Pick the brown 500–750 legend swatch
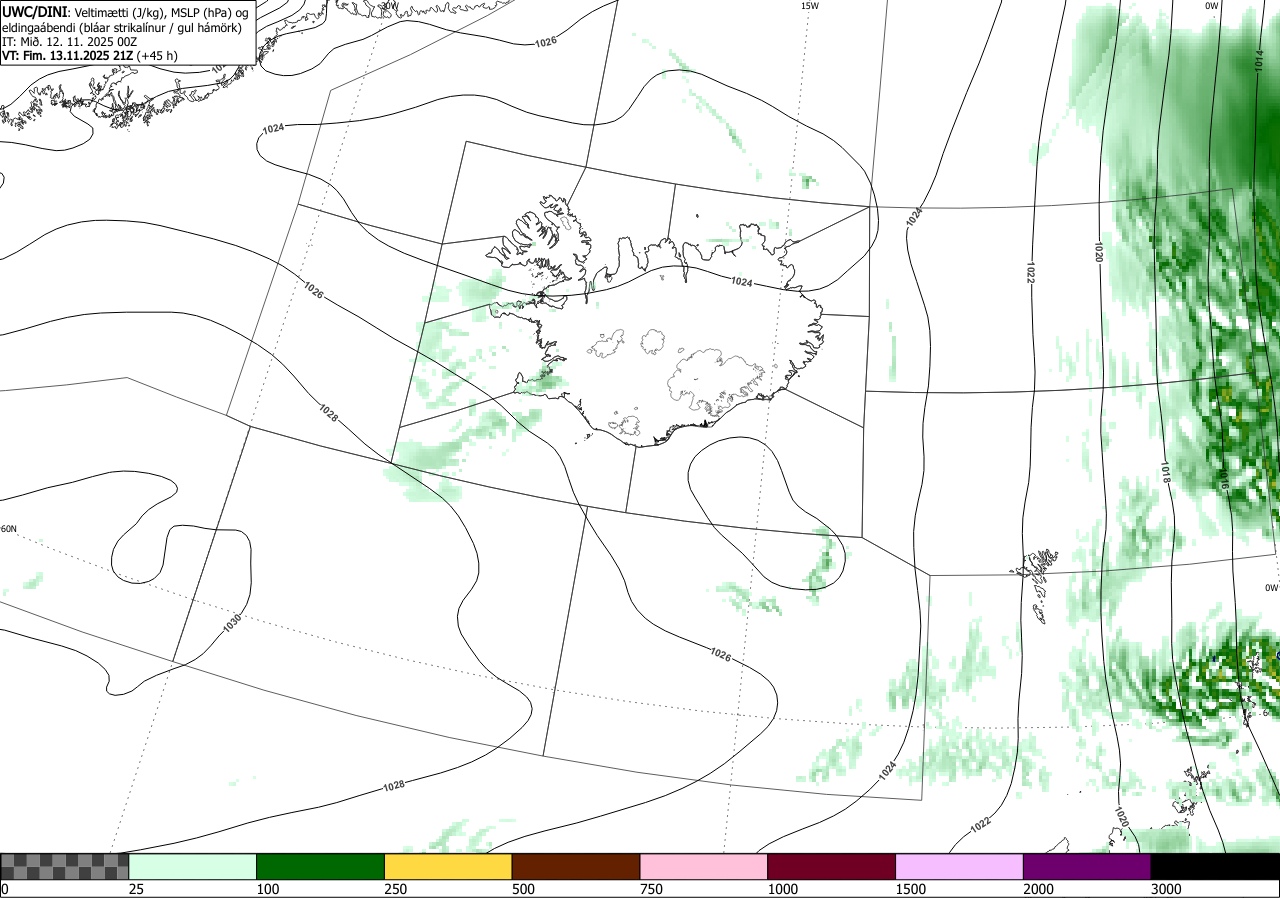This screenshot has height=898, width=1280. click(576, 866)
